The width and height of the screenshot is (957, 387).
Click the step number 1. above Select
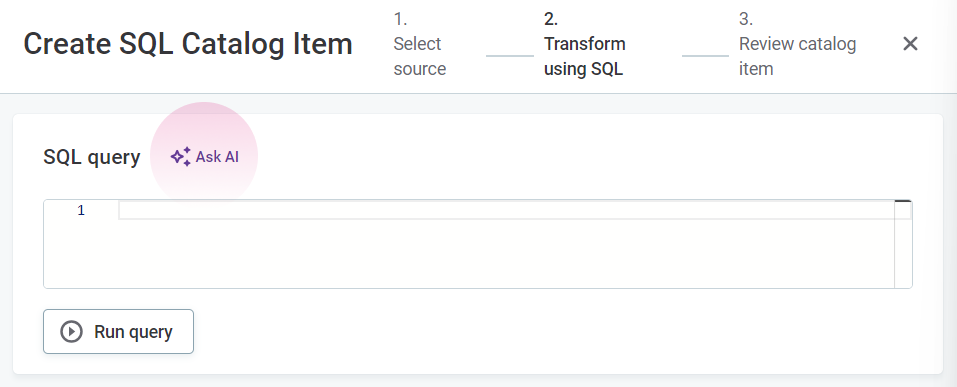(x=400, y=19)
